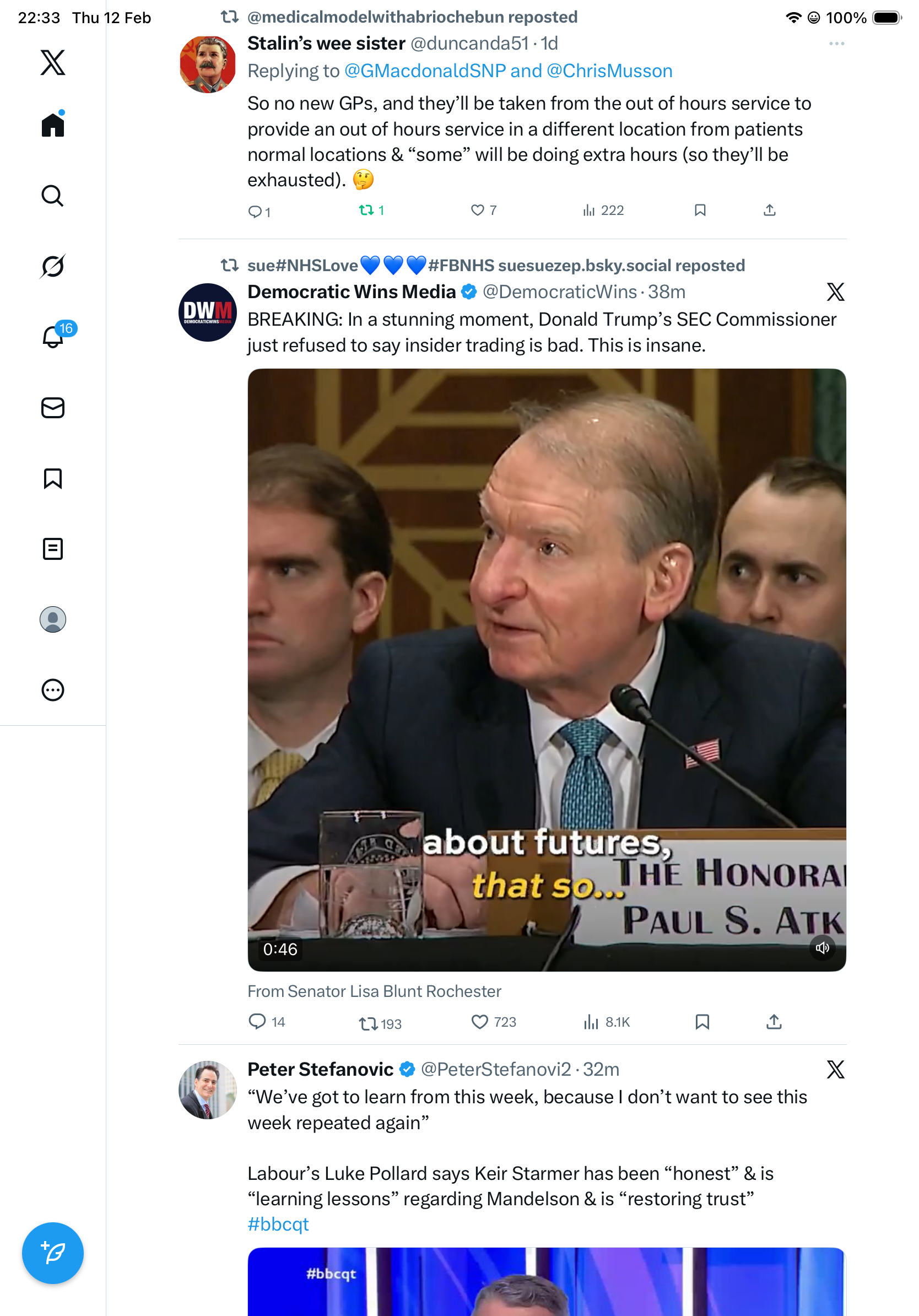Open Grok X icon on Democratic Wins post
This screenshot has width=919, height=1316.
(835, 292)
